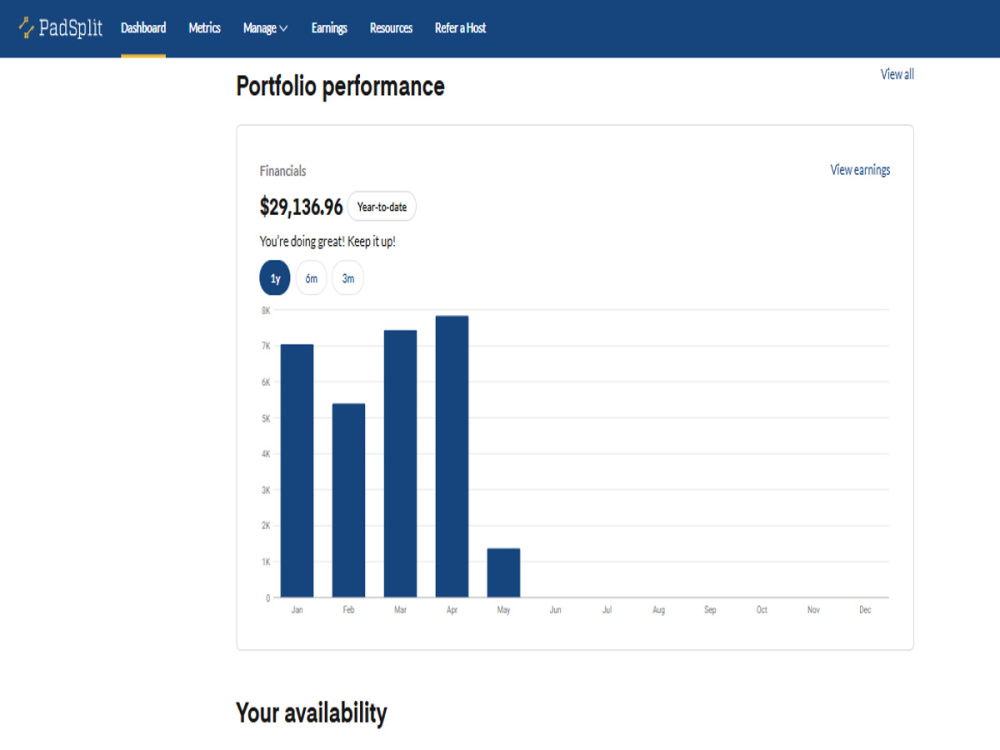Click the Jun axis label

tap(555, 610)
